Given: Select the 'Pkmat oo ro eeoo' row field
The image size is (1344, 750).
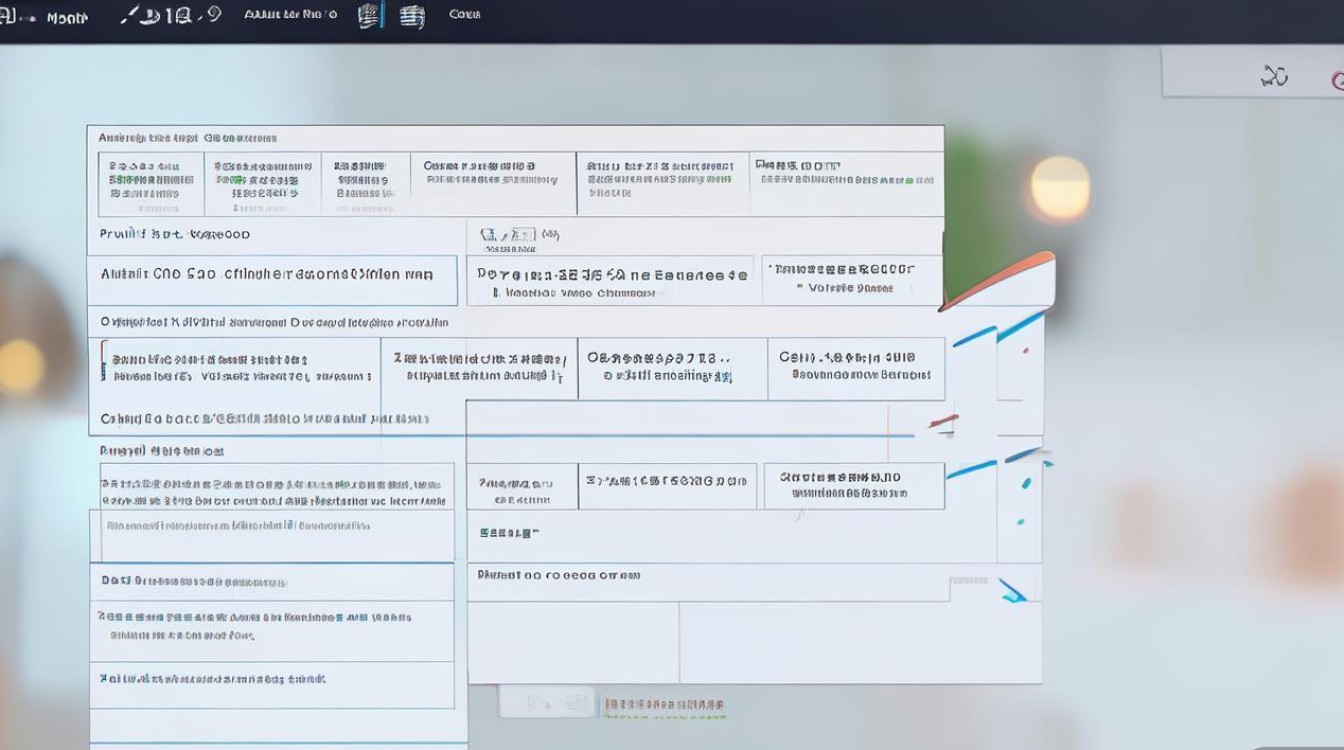Looking at the screenshot, I should [x=708, y=582].
